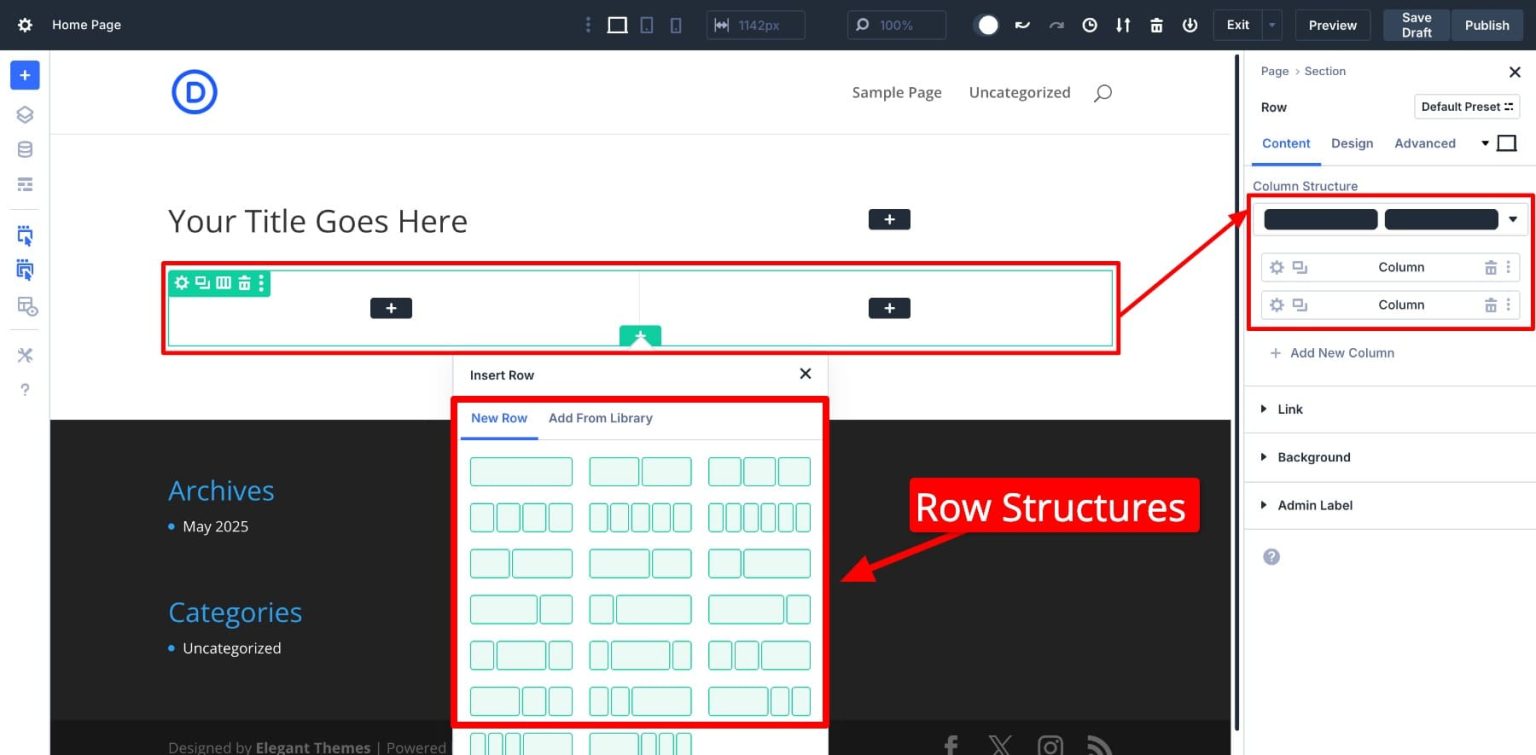Viewport: 1536px width, 755px height.
Task: Click the undo arrow in the top bar
Action: (x=1023, y=25)
